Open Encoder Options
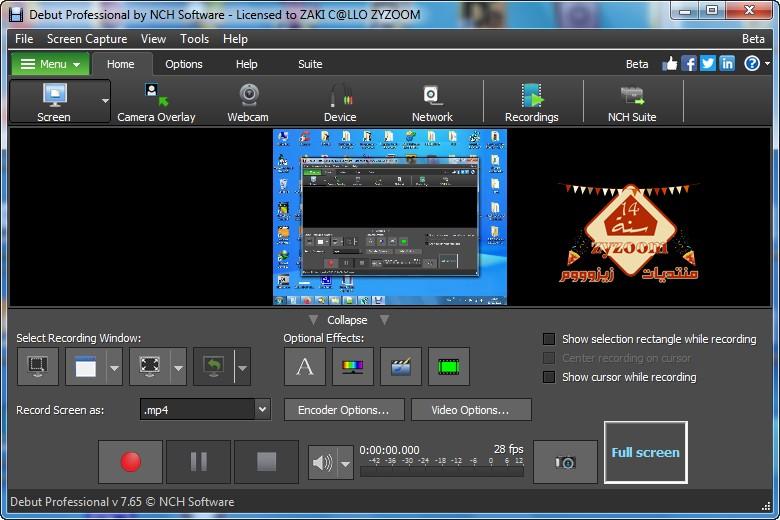 344,410
